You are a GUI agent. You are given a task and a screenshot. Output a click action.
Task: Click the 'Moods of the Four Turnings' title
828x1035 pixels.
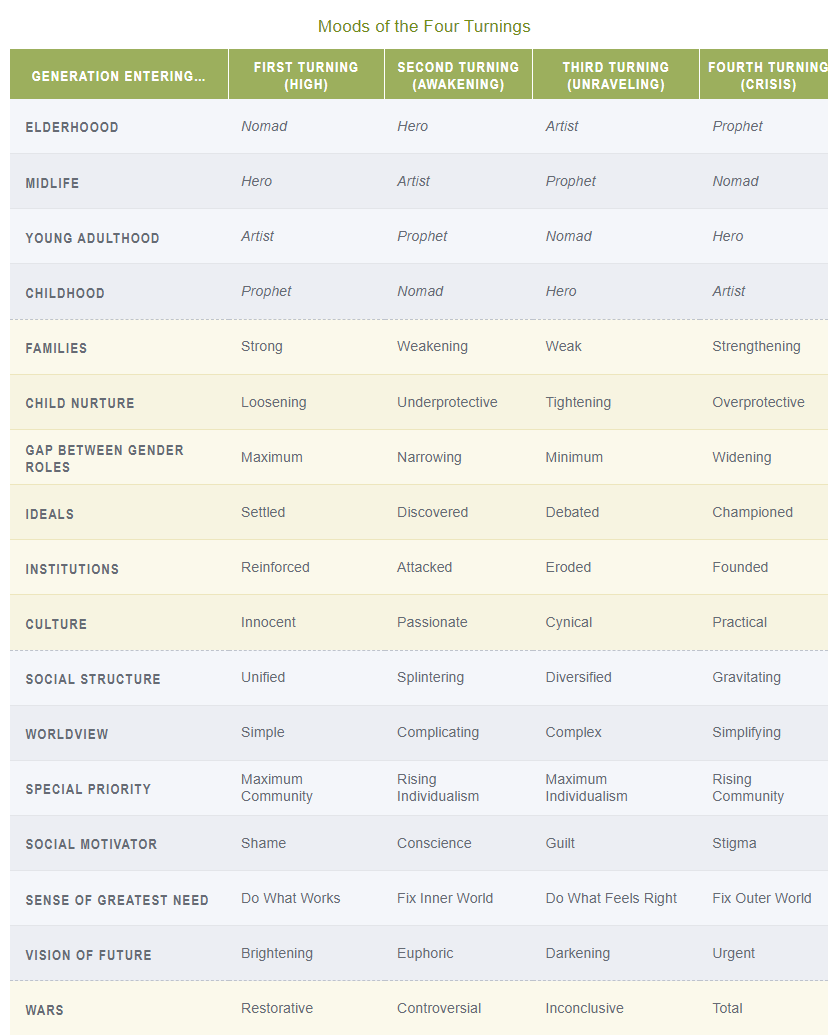pos(424,26)
